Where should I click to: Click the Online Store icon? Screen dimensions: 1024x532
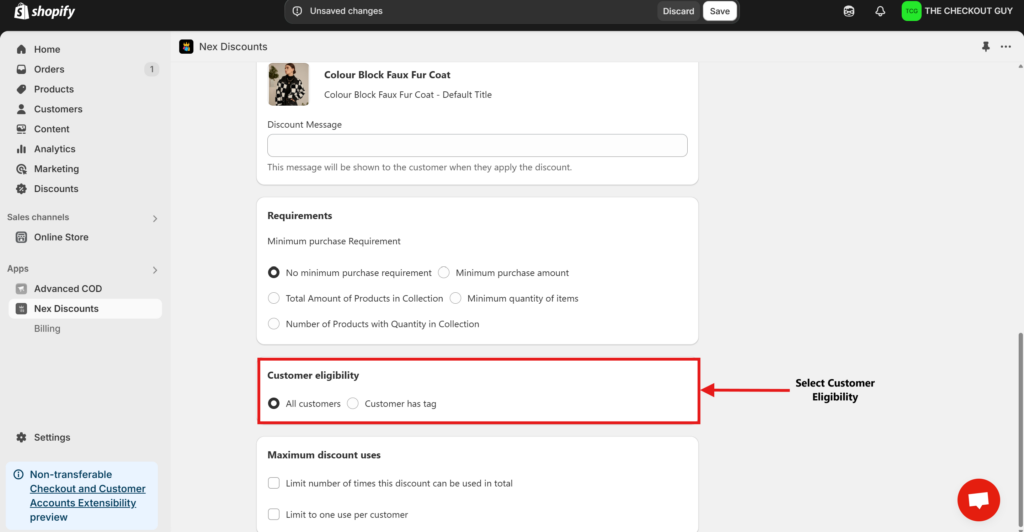tap(22, 237)
